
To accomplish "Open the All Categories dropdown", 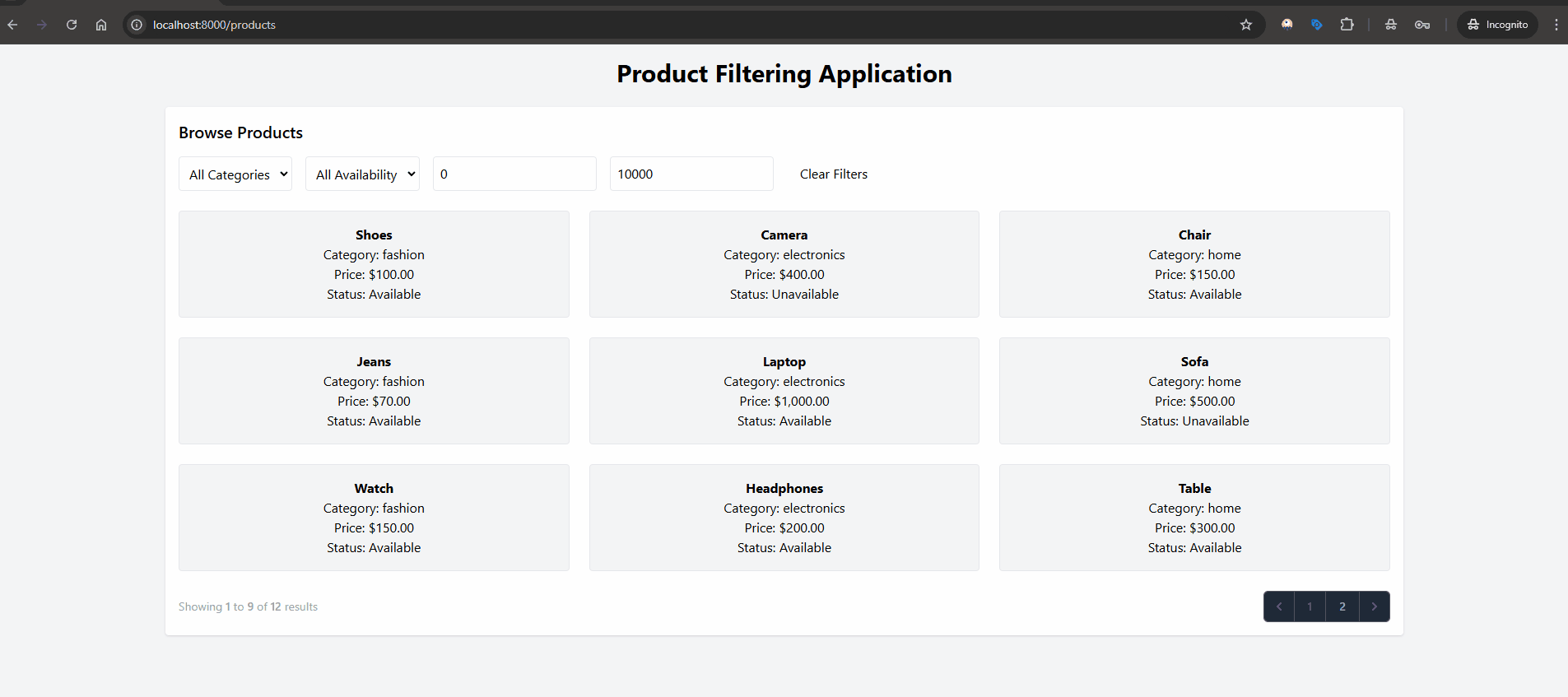I will [235, 174].
